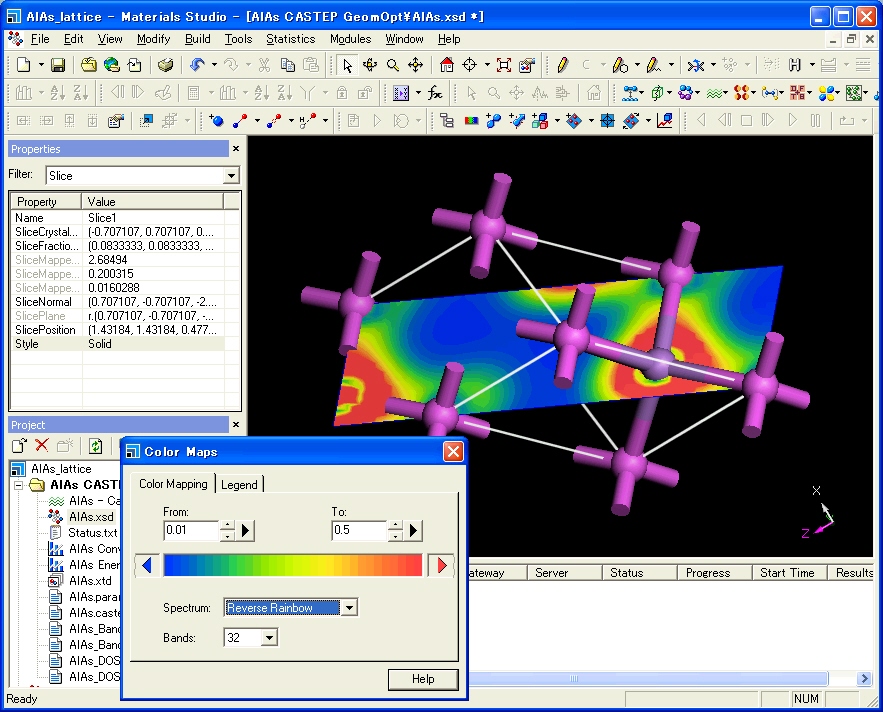Click the Open project folder icon

[88, 65]
